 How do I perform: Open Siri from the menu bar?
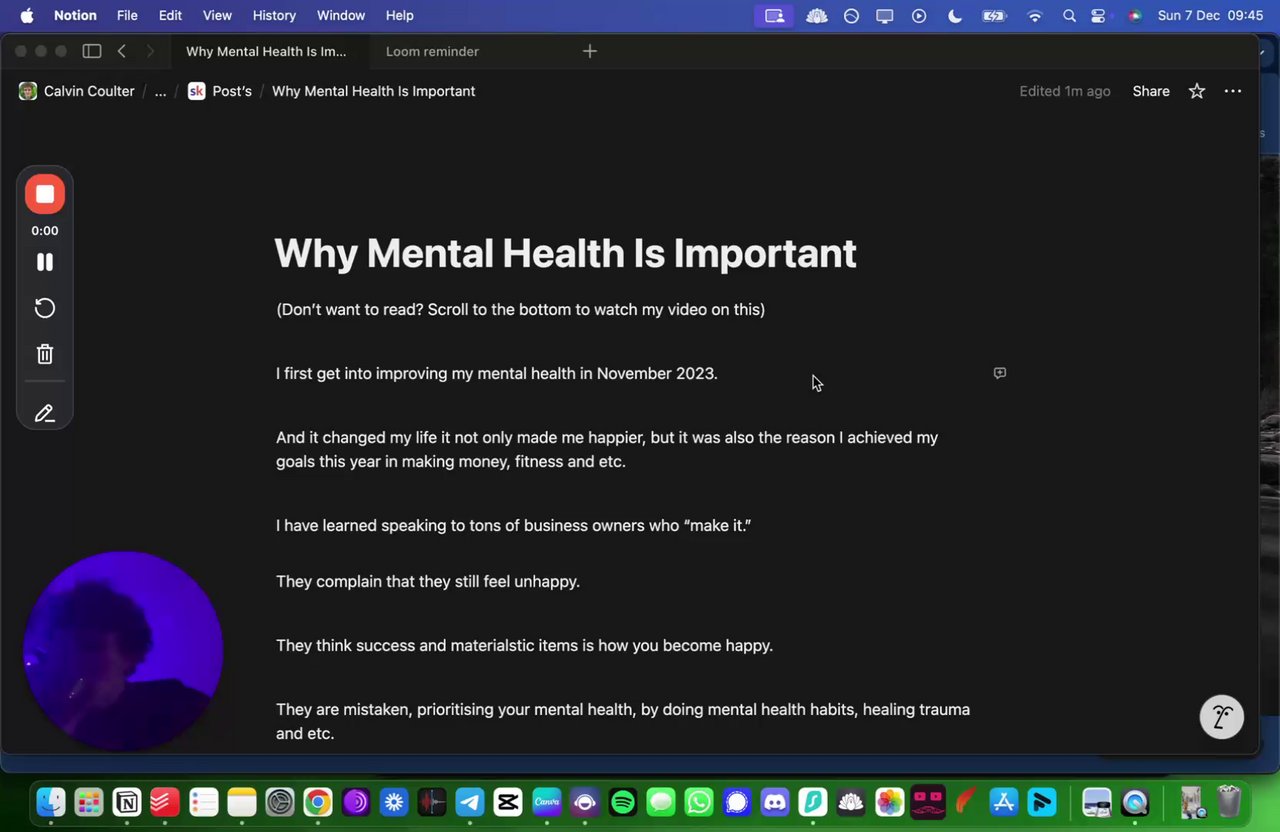point(1134,15)
